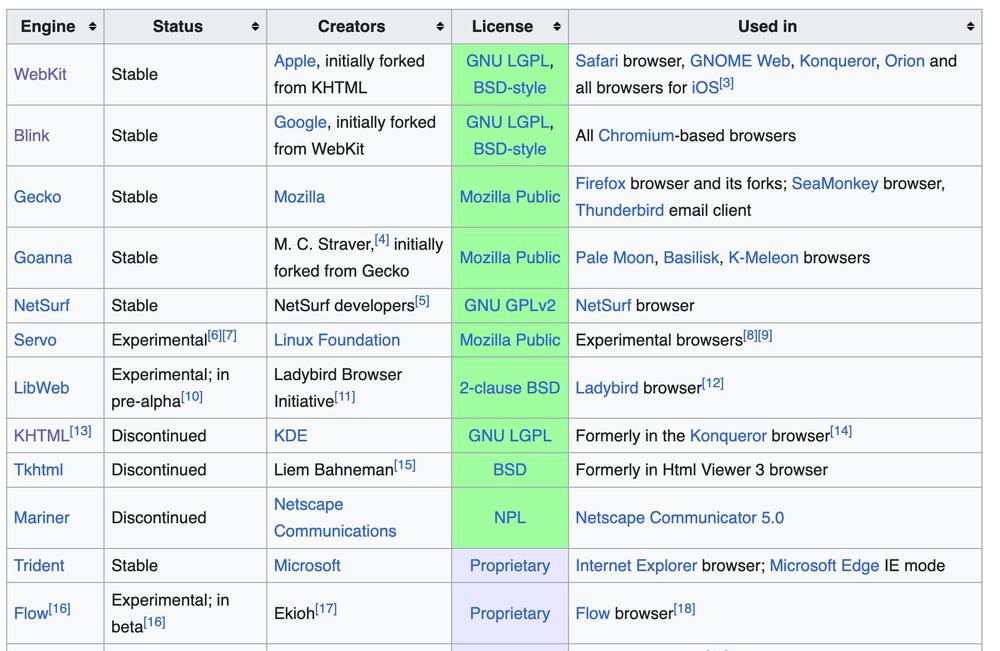Follow the Mozilla creator link
Image resolution: width=1000 pixels, height=651 pixels.
coord(299,197)
